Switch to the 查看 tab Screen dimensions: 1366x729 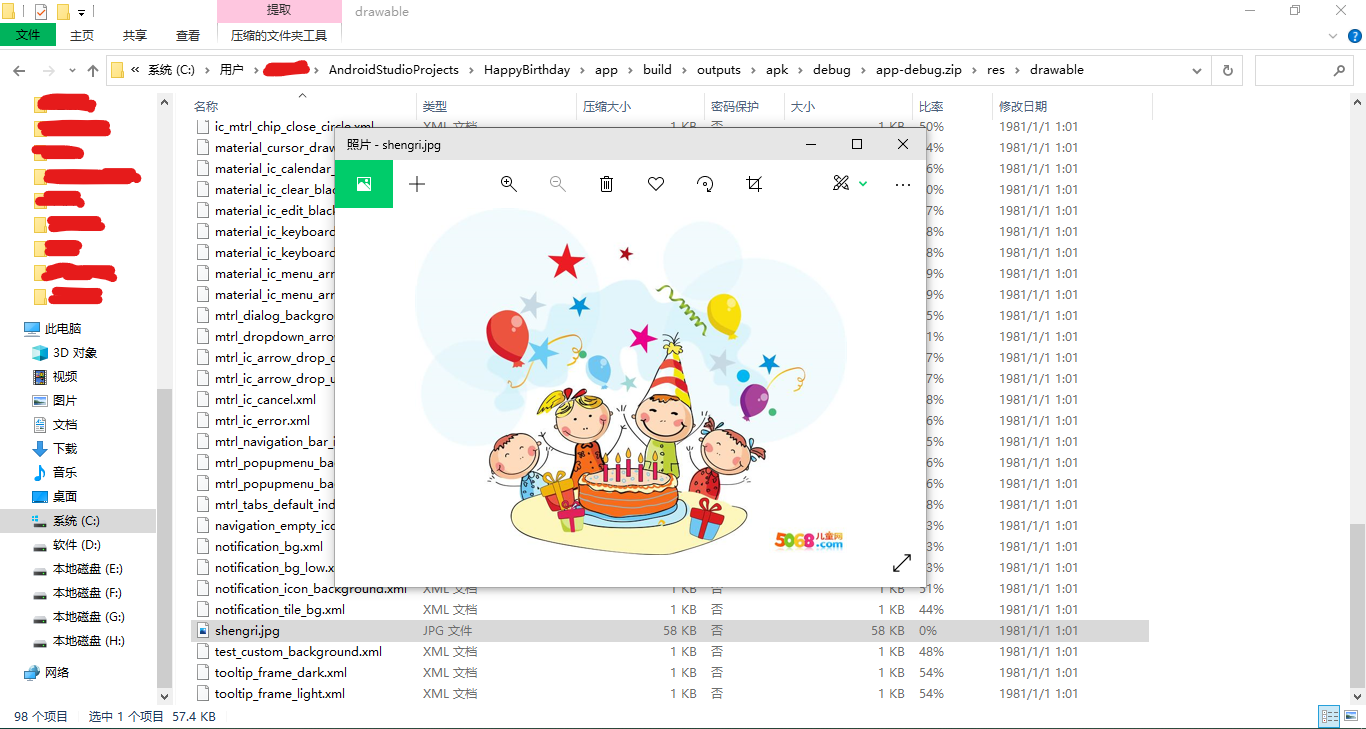point(188,35)
